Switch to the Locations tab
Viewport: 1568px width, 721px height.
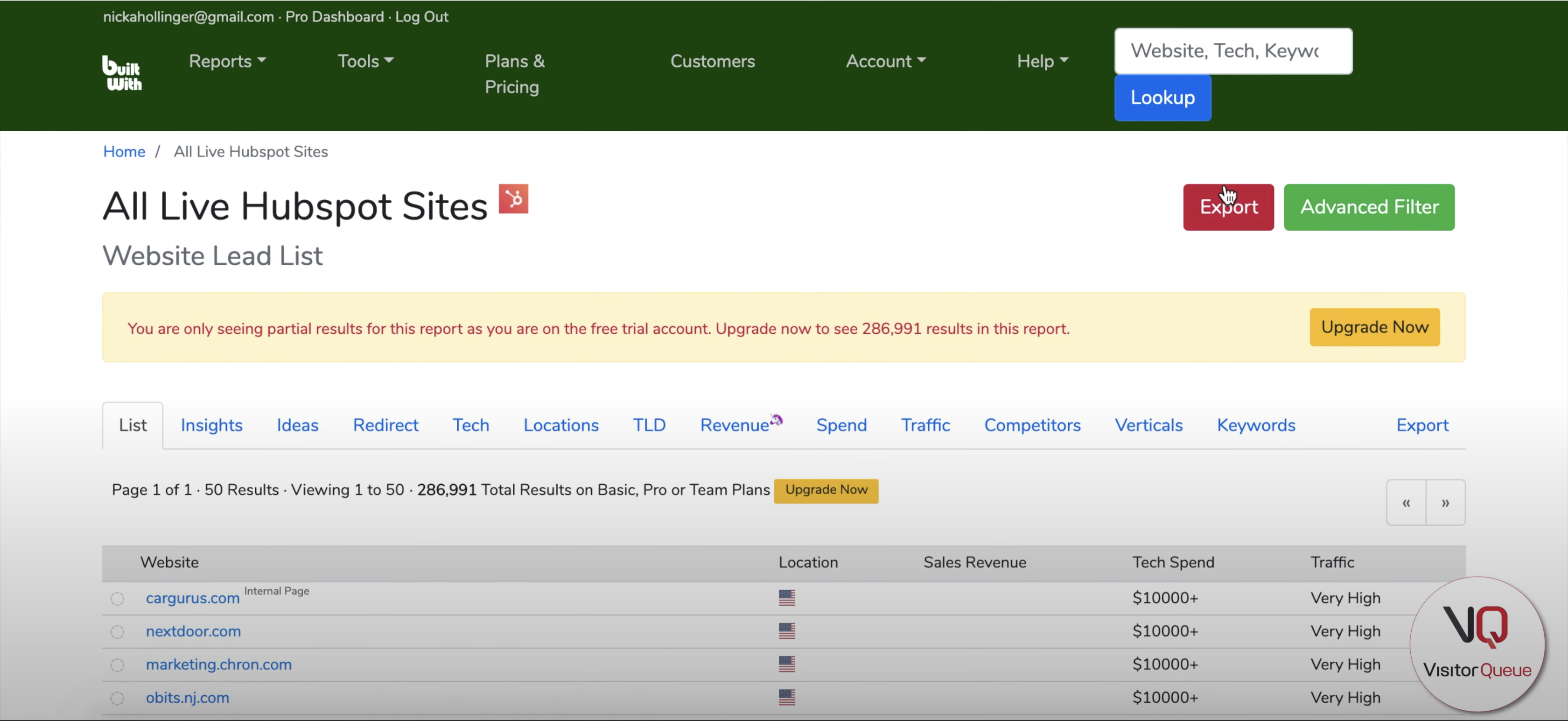(x=560, y=425)
